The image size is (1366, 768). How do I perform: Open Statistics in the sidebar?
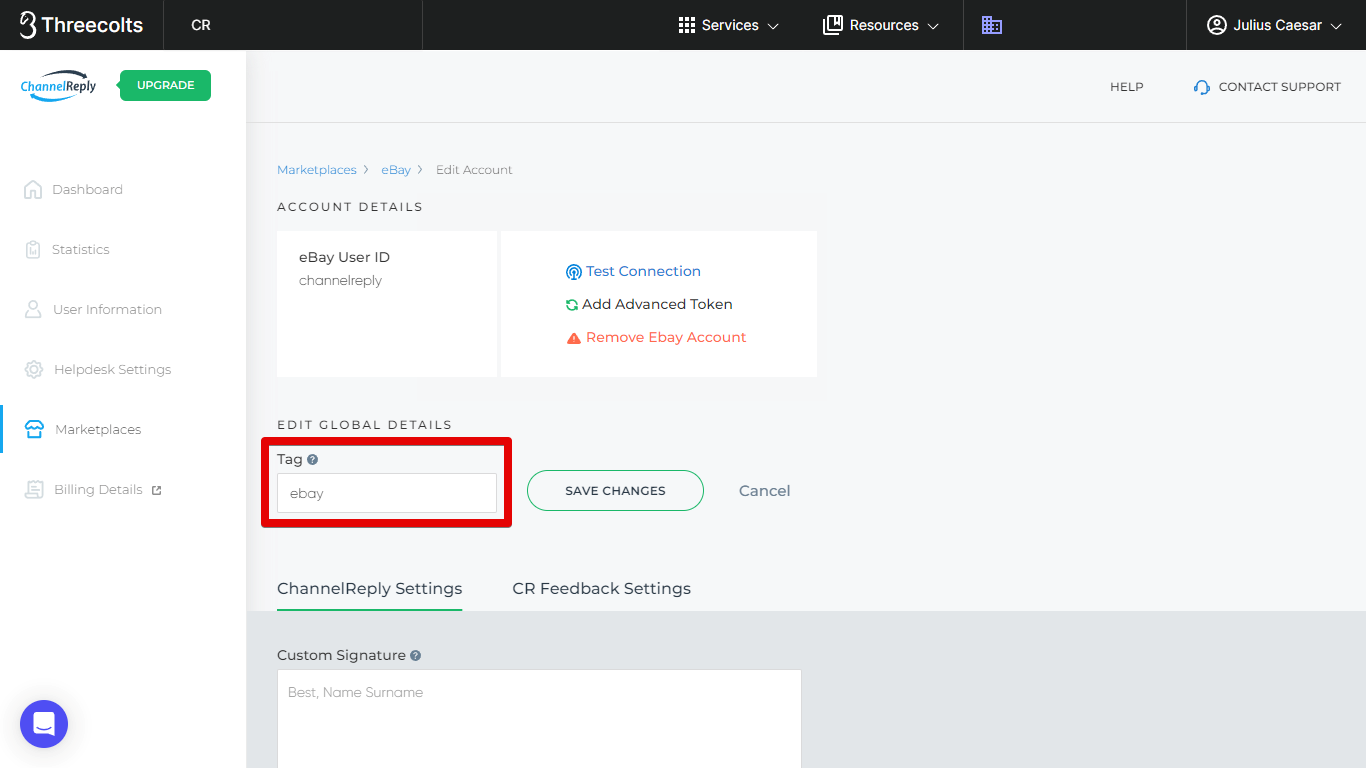67,249
